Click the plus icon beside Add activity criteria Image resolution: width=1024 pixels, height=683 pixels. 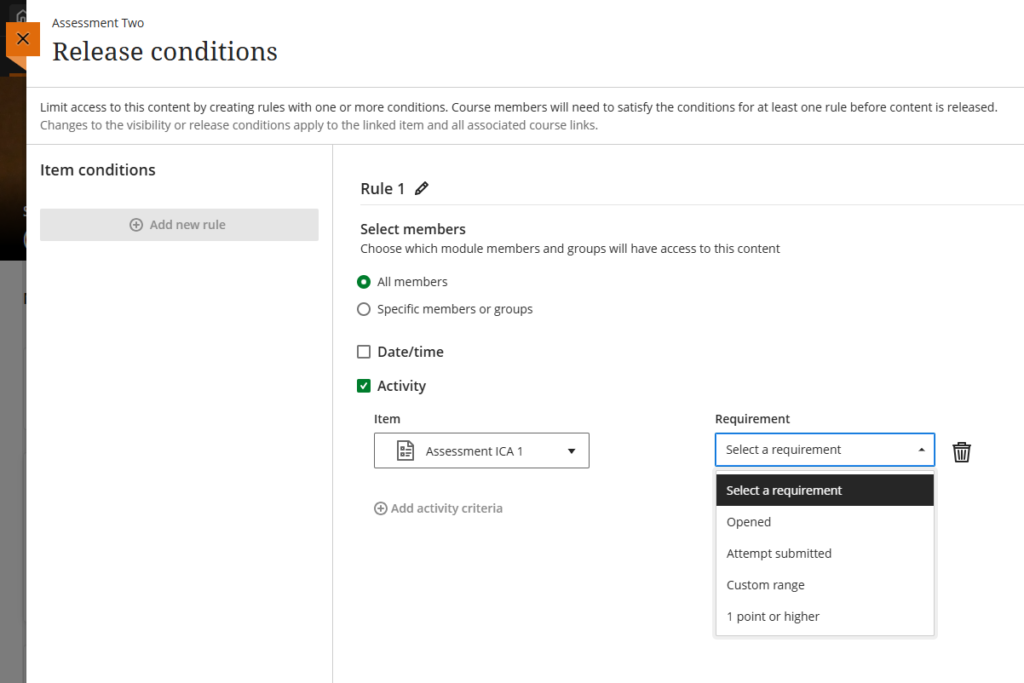click(x=380, y=509)
